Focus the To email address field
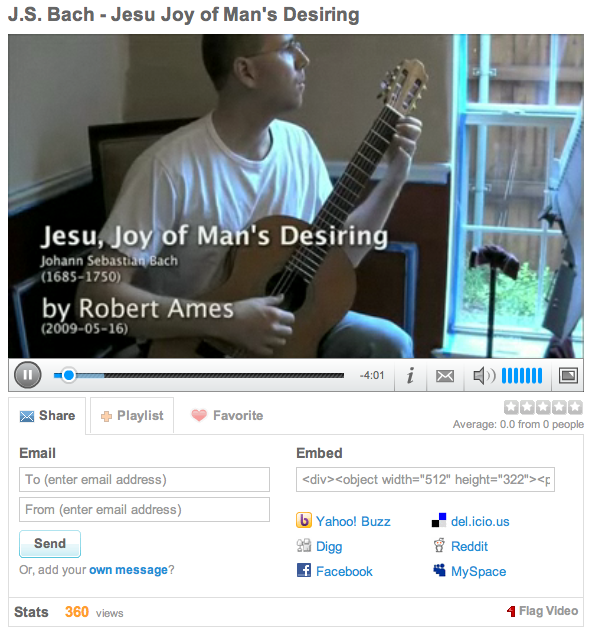The width and height of the screenshot is (593, 636). pyautogui.click(x=144, y=479)
